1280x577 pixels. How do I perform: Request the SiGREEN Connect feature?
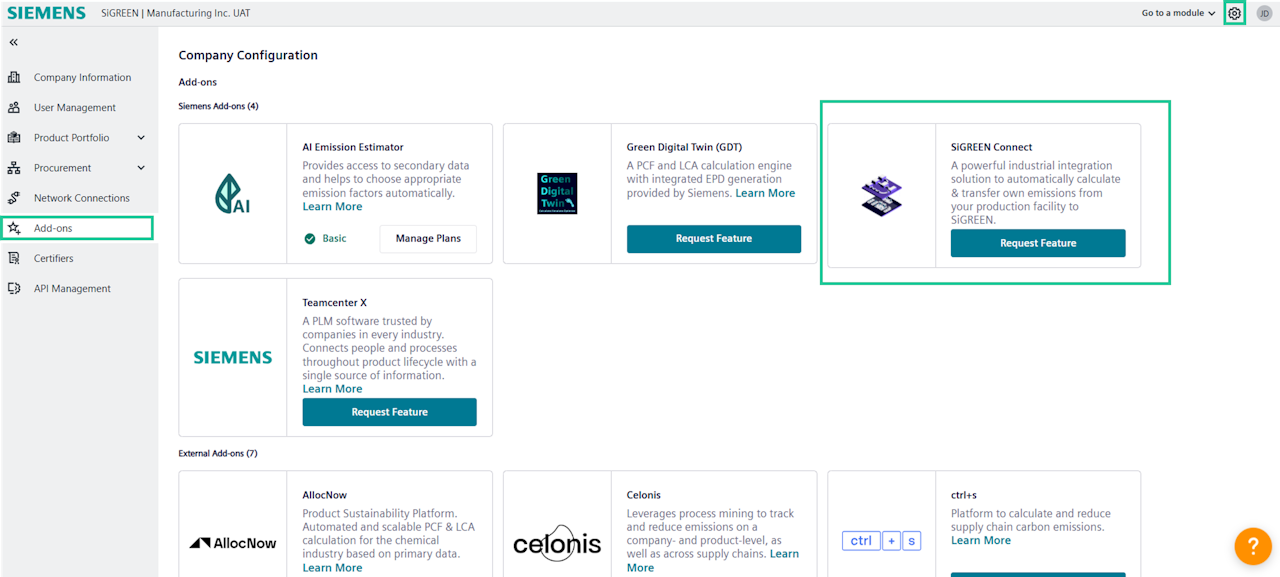click(1037, 243)
